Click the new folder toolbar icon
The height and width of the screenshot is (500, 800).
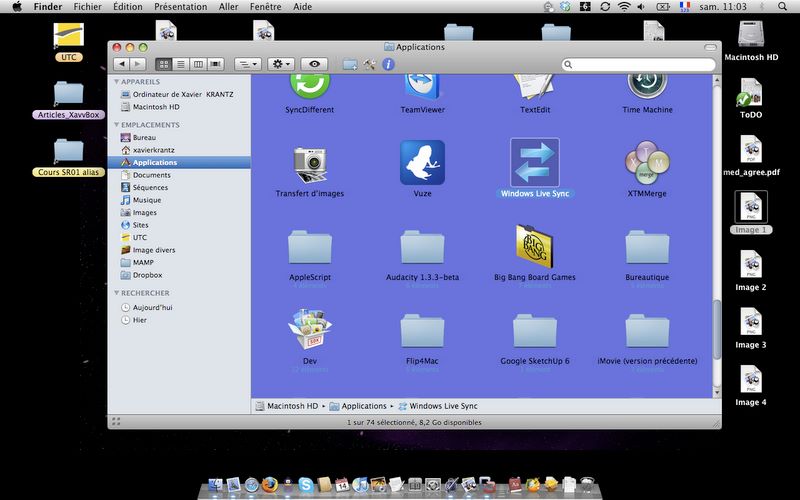(x=350, y=64)
